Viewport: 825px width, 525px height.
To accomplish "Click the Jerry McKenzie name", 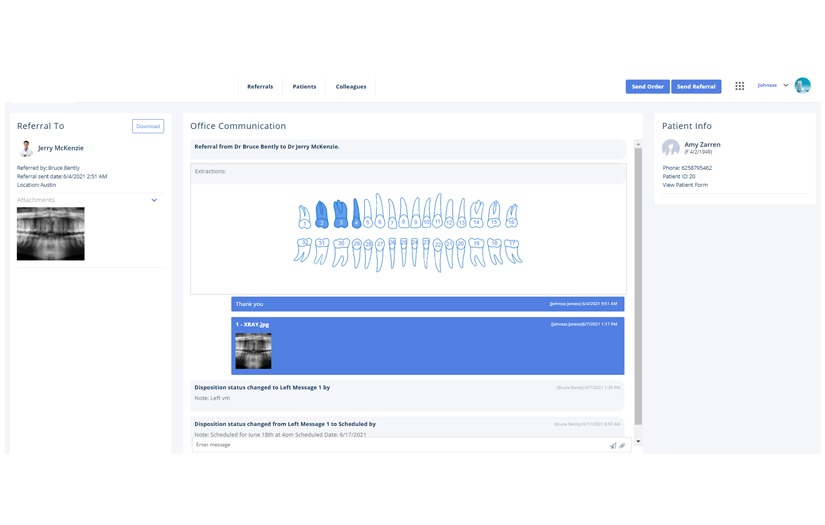I will pyautogui.click(x=61, y=148).
